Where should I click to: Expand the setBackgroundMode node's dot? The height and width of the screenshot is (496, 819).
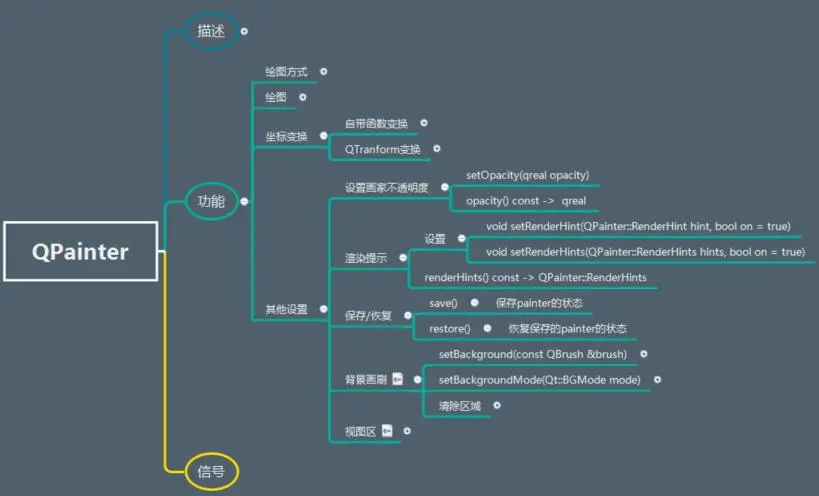656,380
